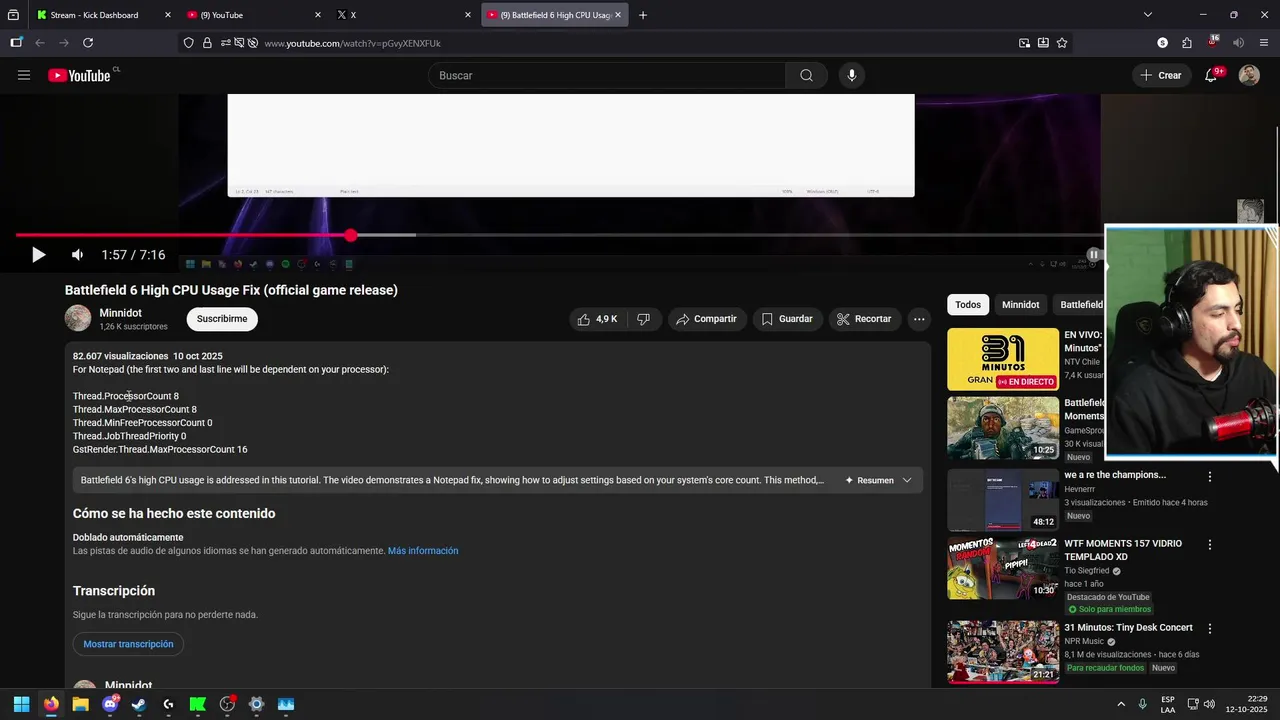Go to the YouTube home logo

79,75
